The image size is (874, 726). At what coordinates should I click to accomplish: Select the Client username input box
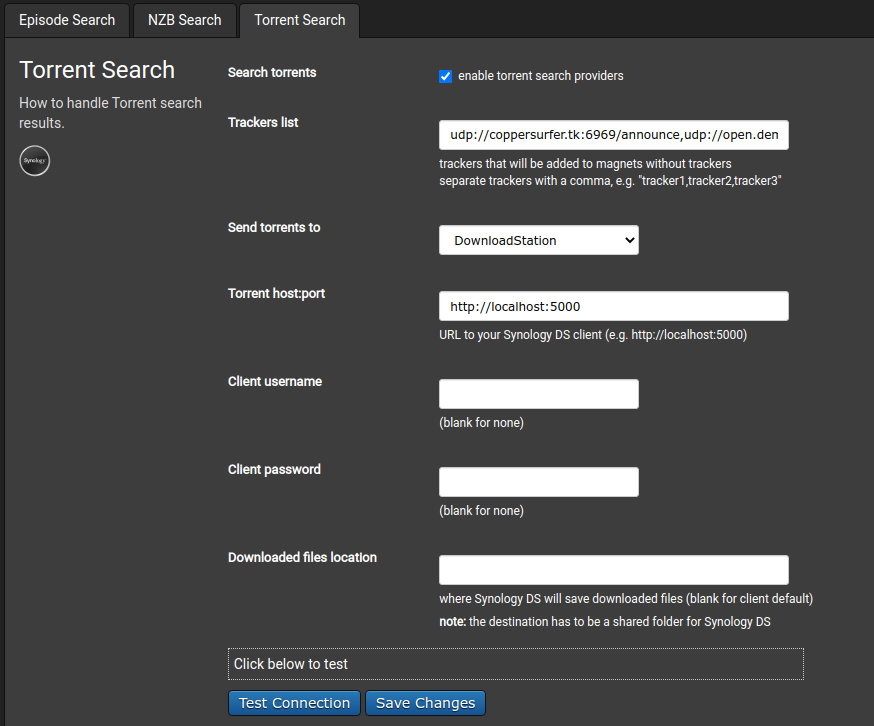(x=538, y=394)
